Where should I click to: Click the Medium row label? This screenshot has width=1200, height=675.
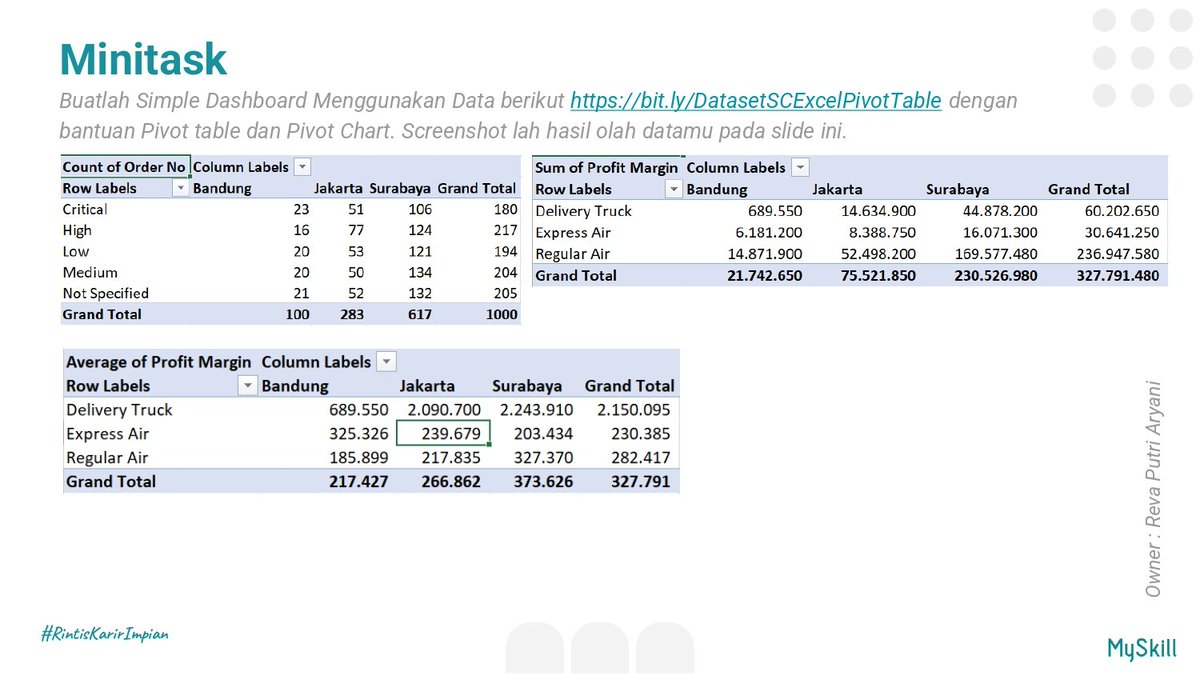[x=90, y=272]
